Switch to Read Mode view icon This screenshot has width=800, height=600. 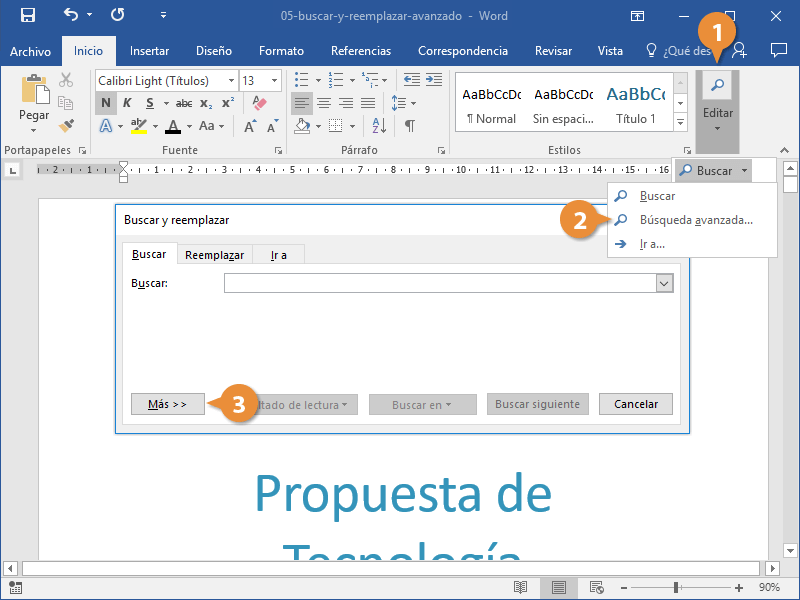520,587
